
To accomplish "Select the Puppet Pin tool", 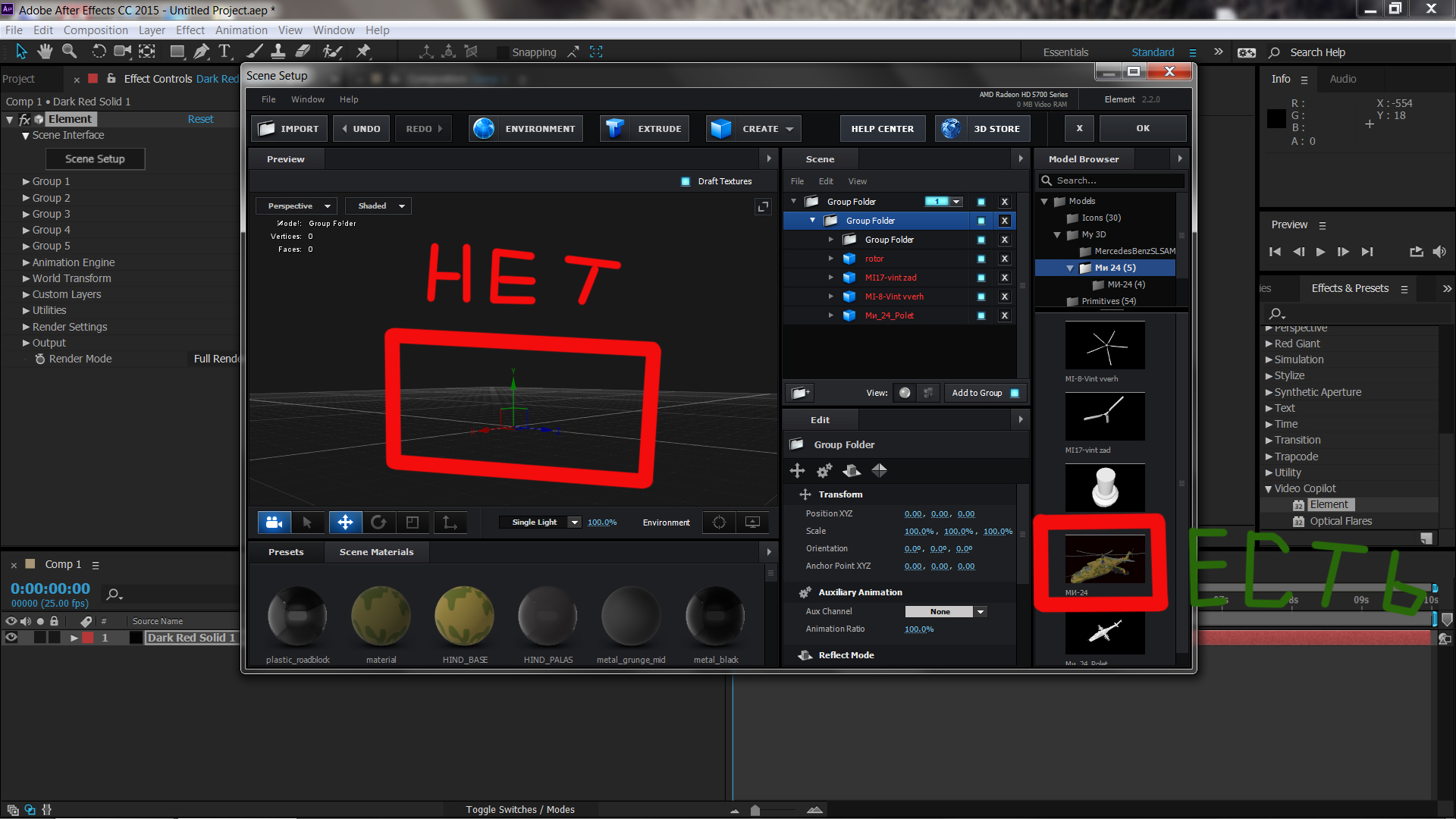I will (363, 52).
